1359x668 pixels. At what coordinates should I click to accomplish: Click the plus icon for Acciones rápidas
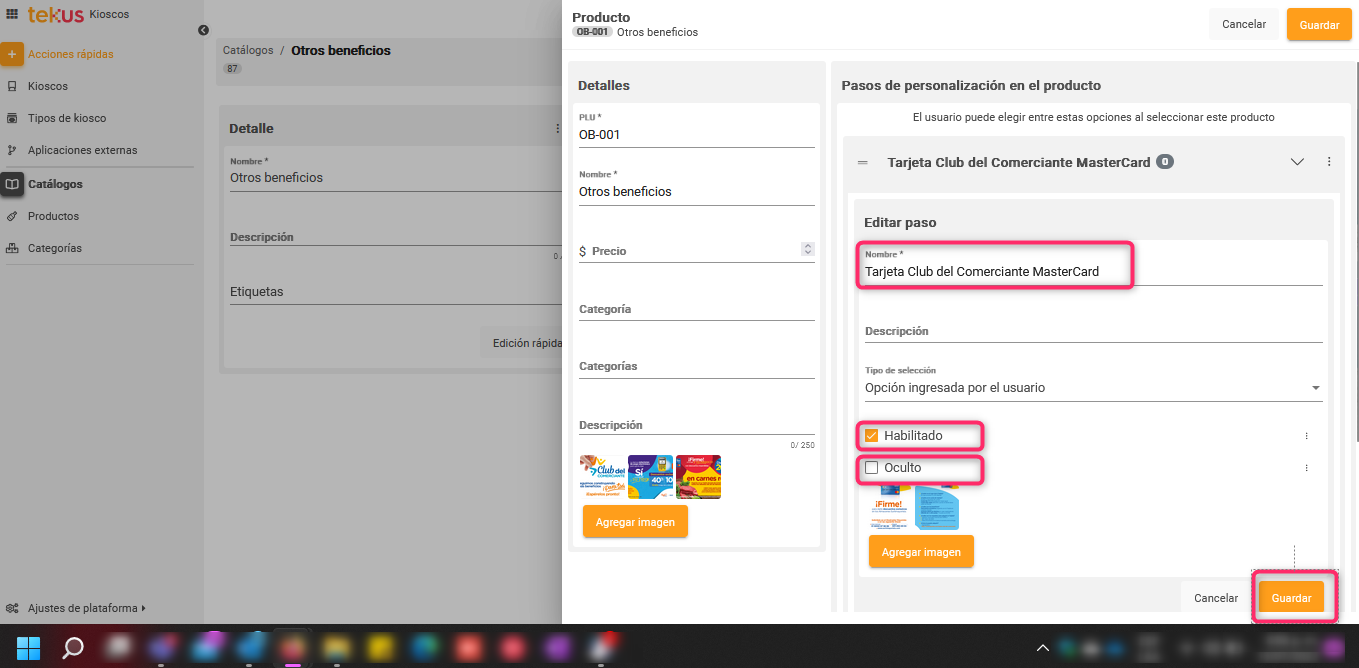12,54
